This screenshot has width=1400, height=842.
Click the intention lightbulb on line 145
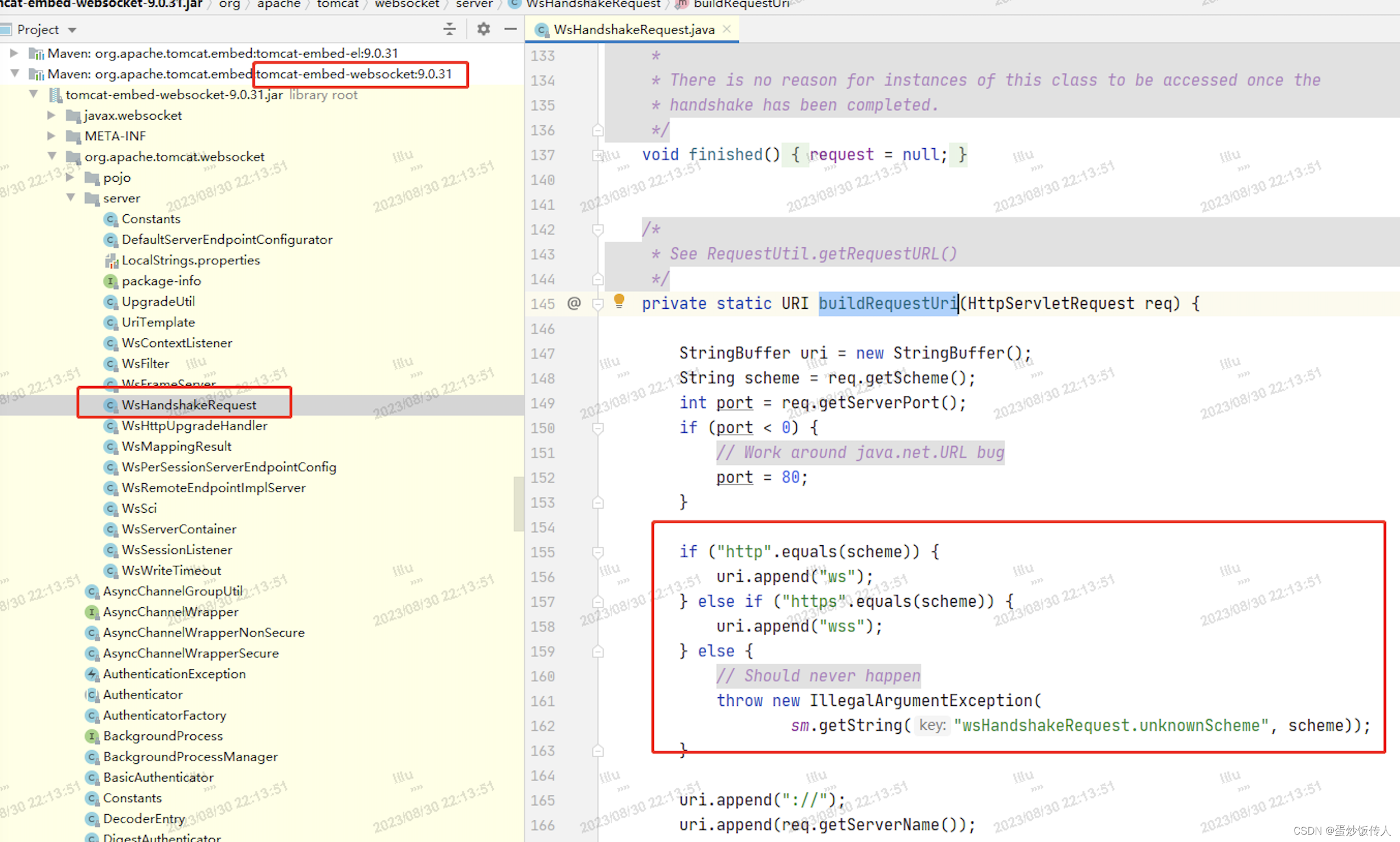point(619,301)
